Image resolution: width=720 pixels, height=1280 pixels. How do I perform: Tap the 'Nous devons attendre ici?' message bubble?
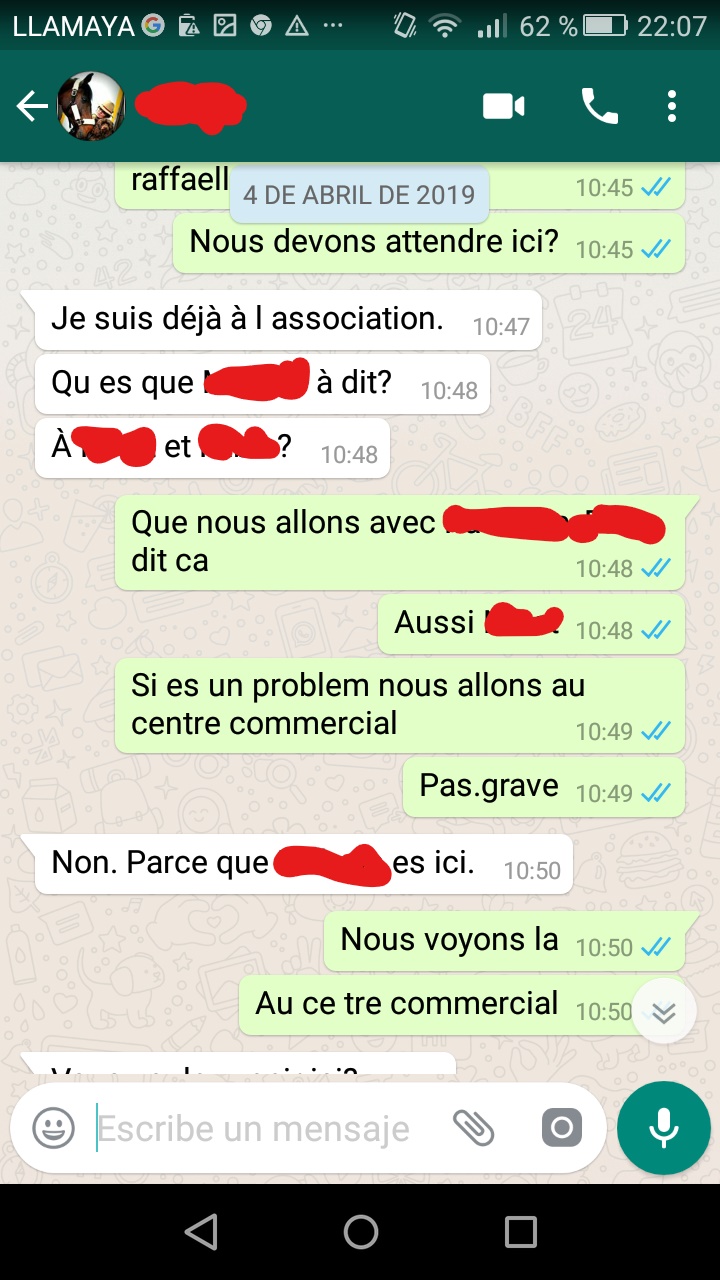click(429, 243)
